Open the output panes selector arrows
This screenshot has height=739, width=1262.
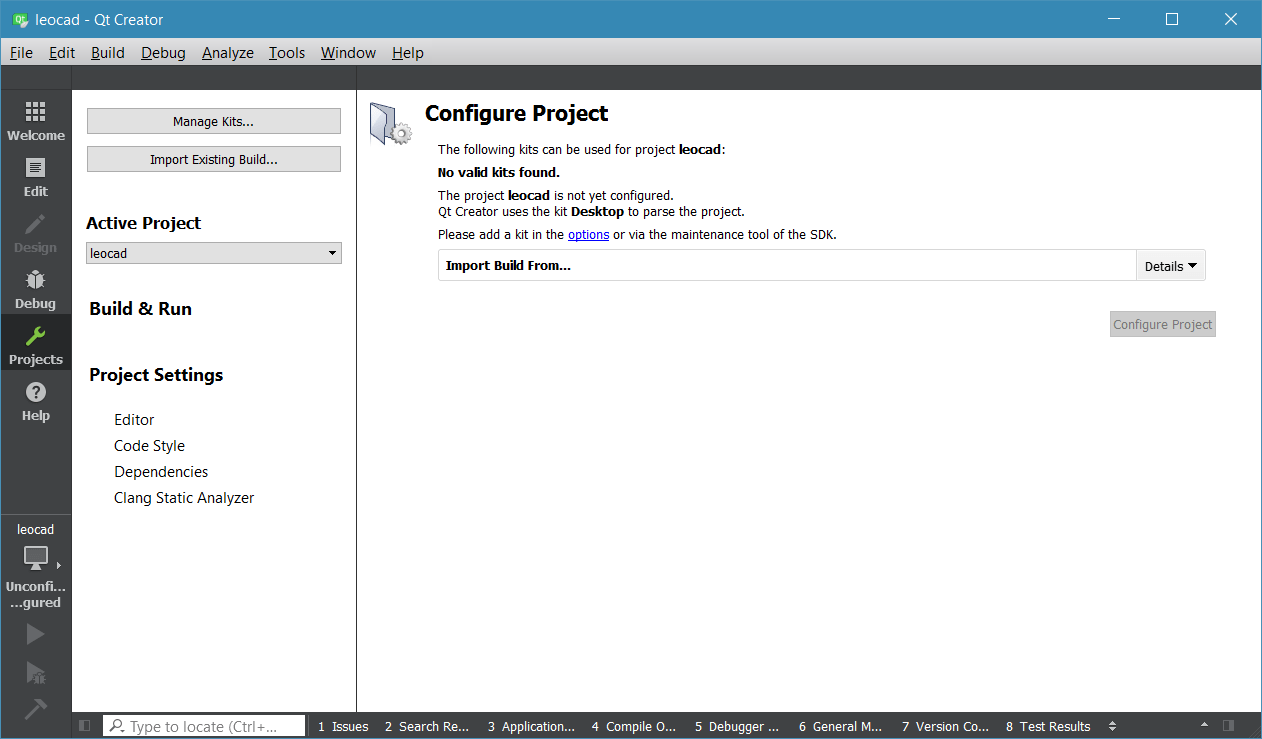tap(1113, 726)
